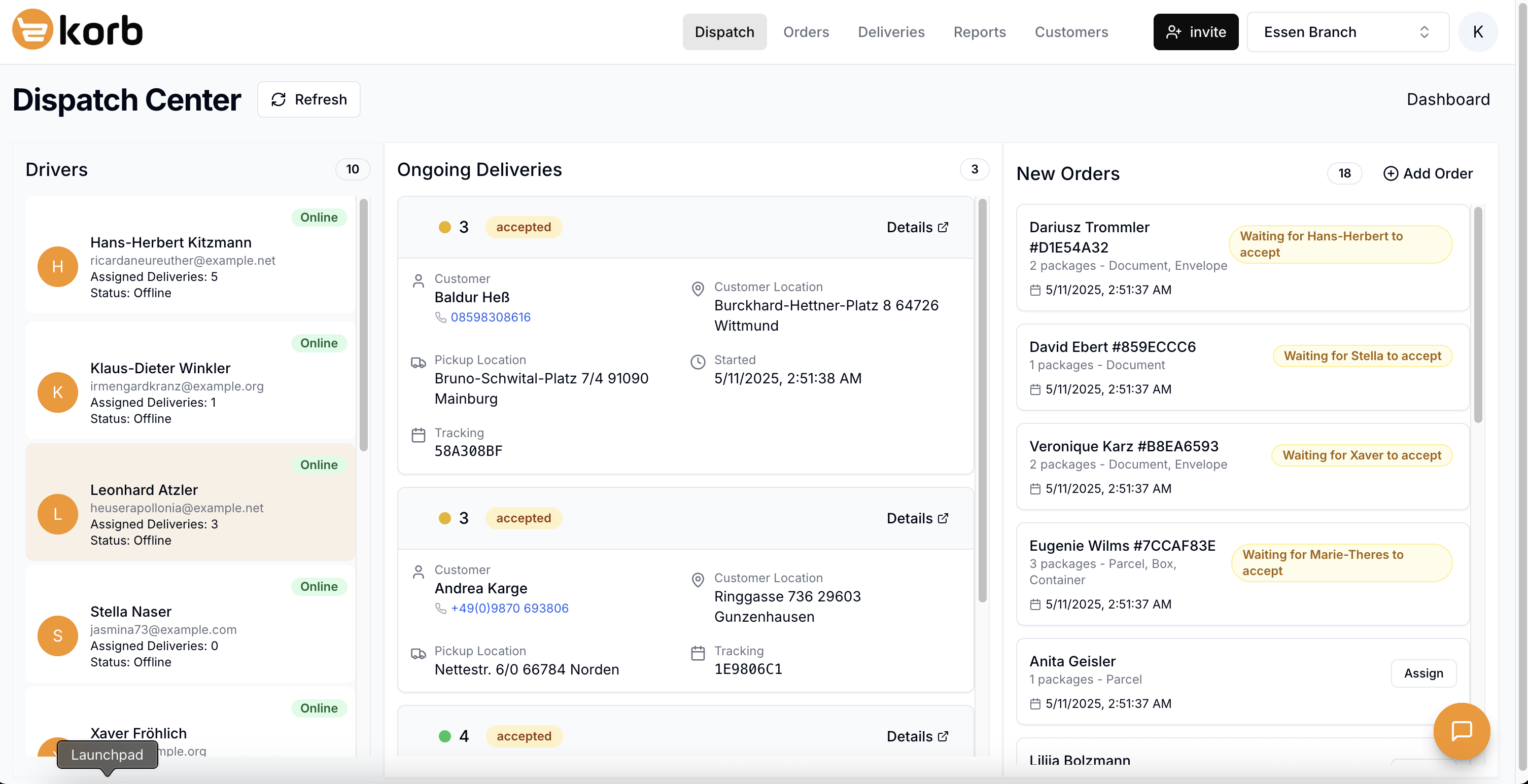Screen dimensions: 1528x784
Task: Call phone number +49(0)9870 693806
Action: (509, 609)
